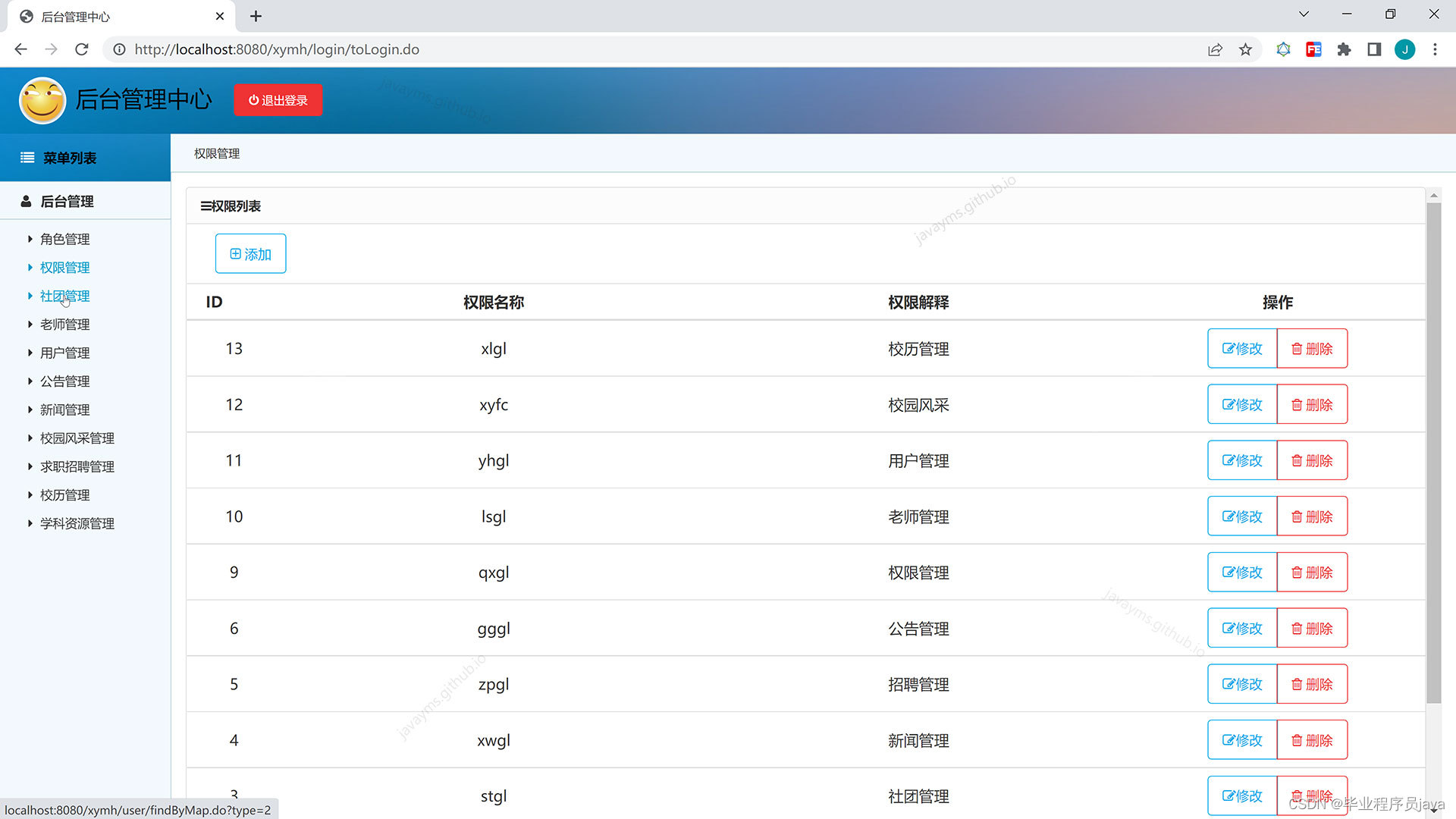
Task: Open 求职招聘管理 in the sidebar
Action: [x=77, y=466]
